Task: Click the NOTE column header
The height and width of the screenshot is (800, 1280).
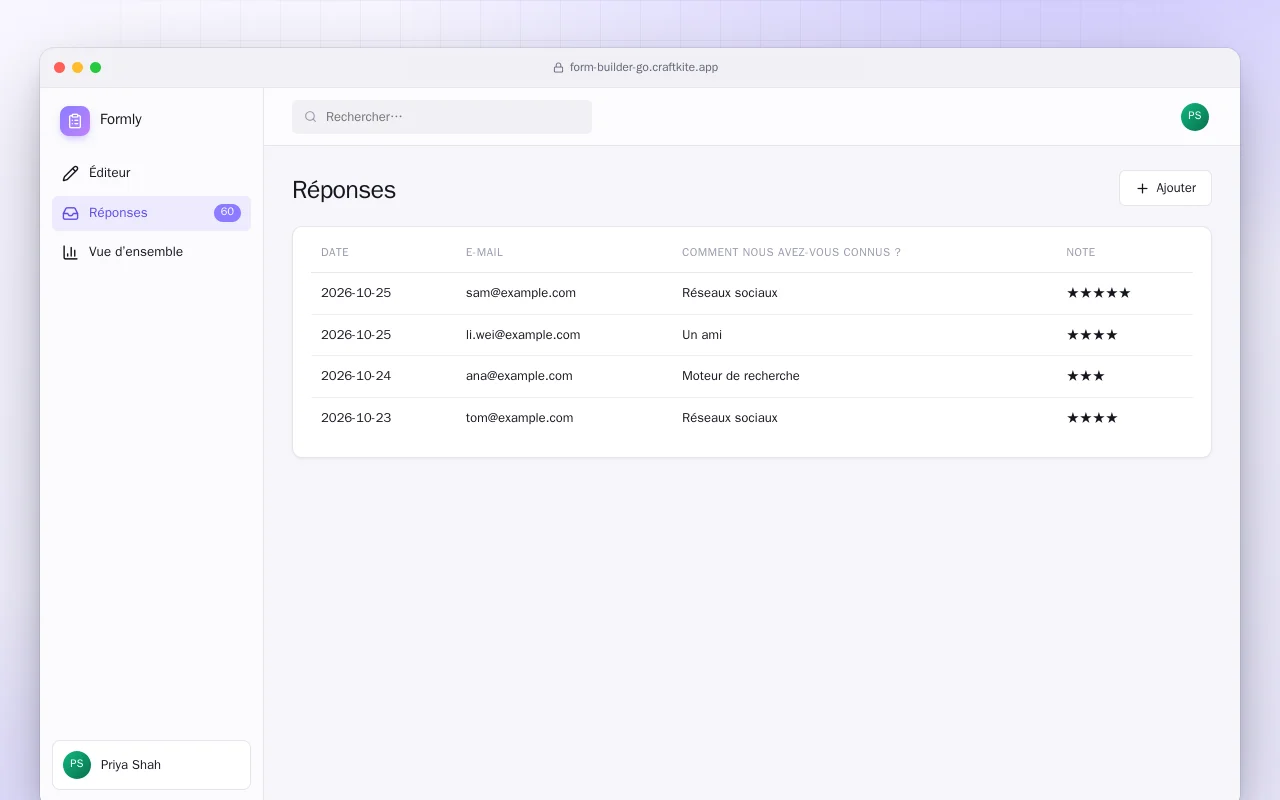Action: (x=1081, y=253)
